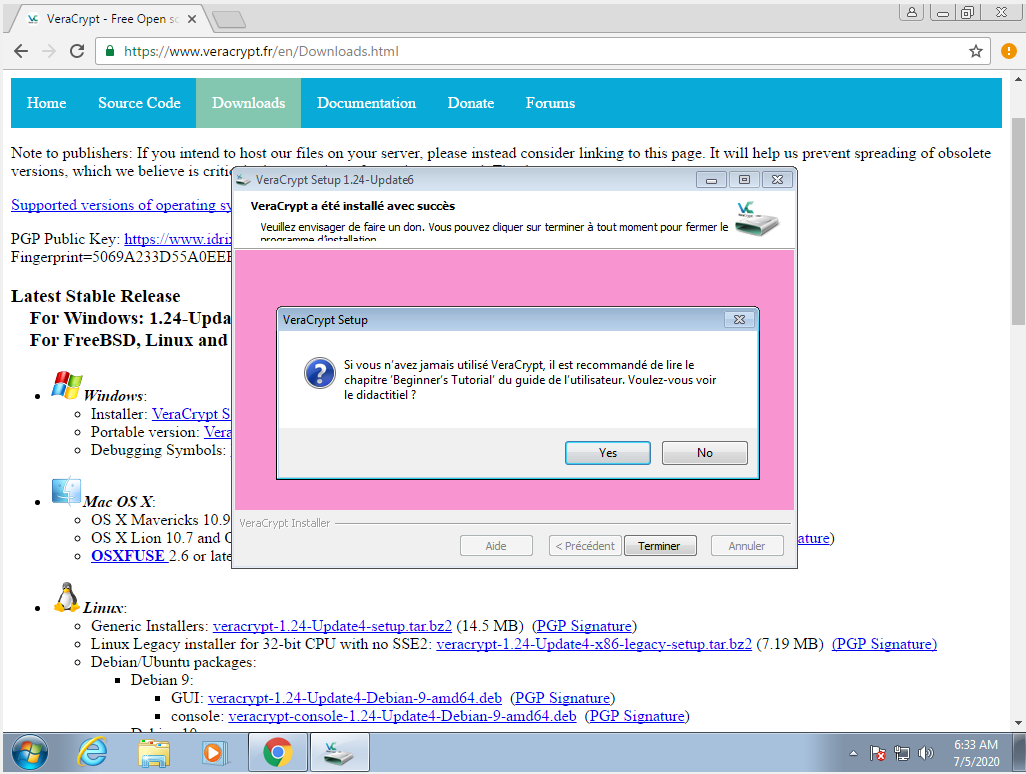Open the PGP Public Key idrix link
This screenshot has height=774, width=1026.
[178, 239]
